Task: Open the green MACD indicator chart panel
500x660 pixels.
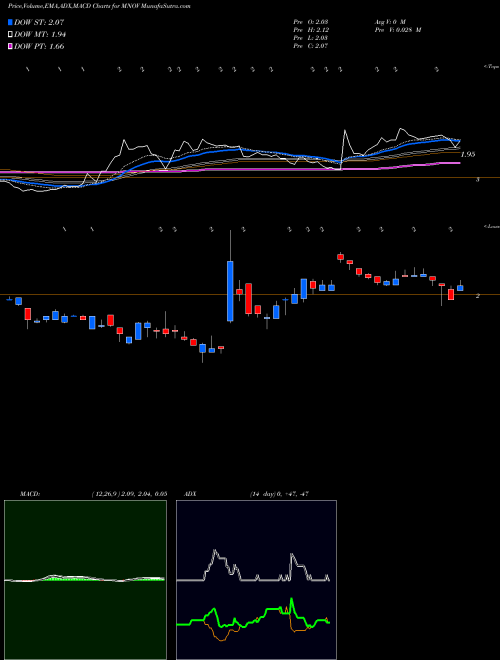Action: pos(85,580)
